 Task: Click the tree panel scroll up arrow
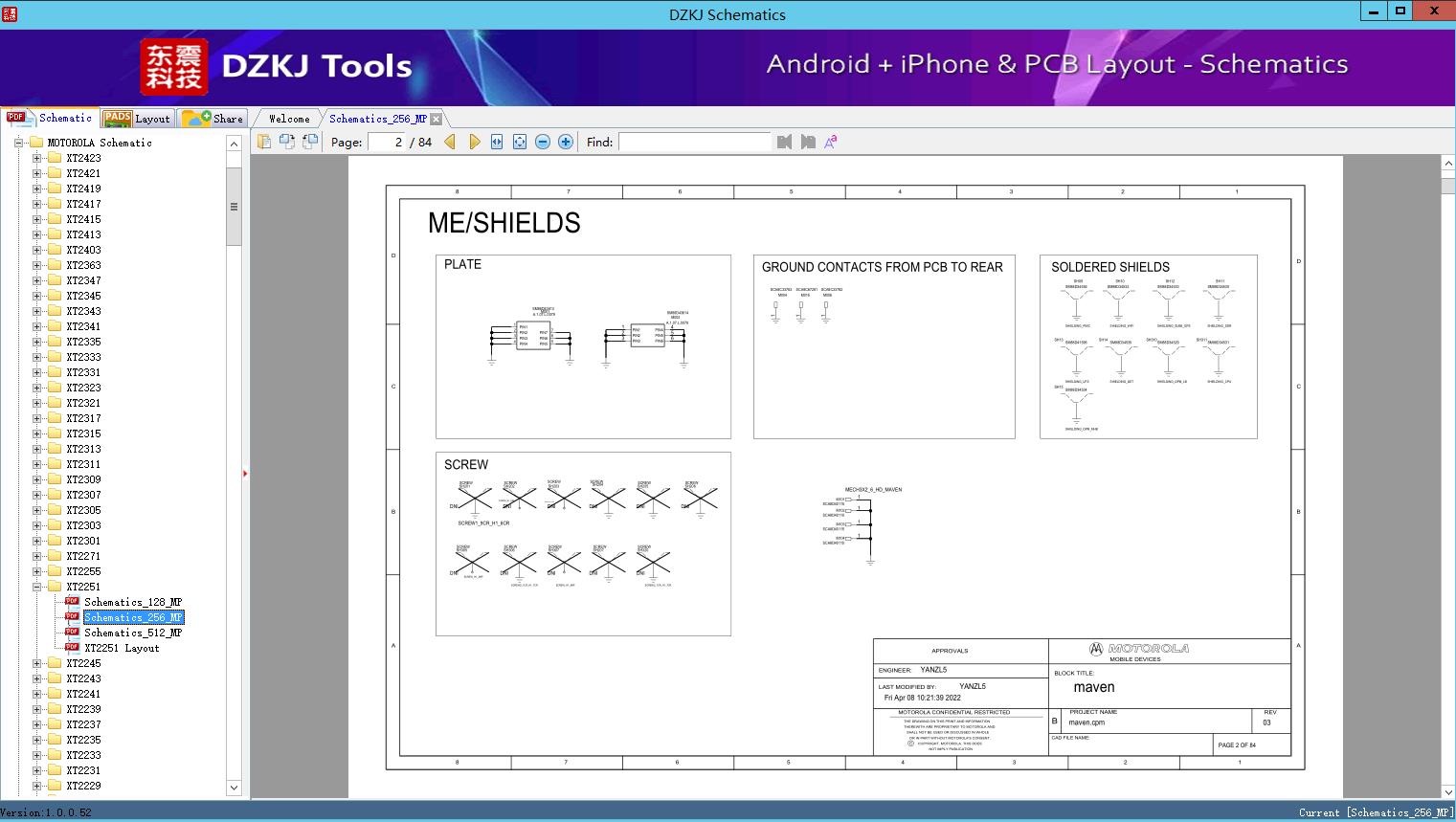pyautogui.click(x=234, y=143)
